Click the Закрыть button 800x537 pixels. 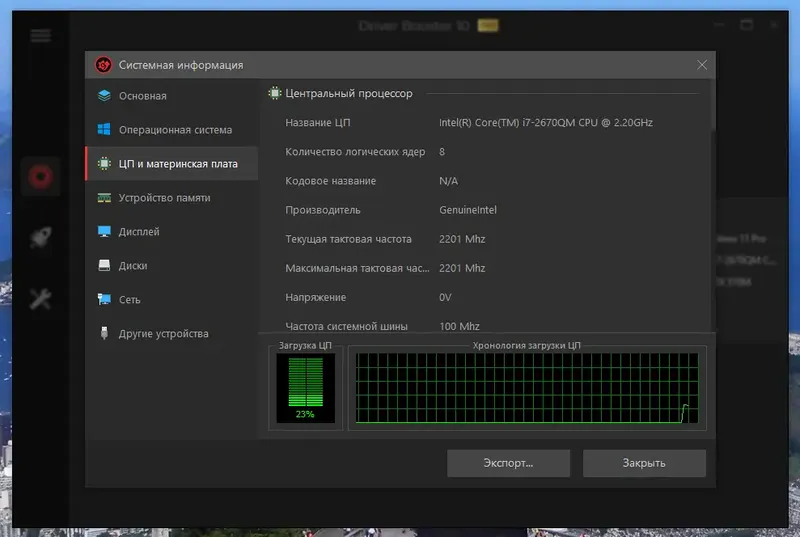point(644,463)
